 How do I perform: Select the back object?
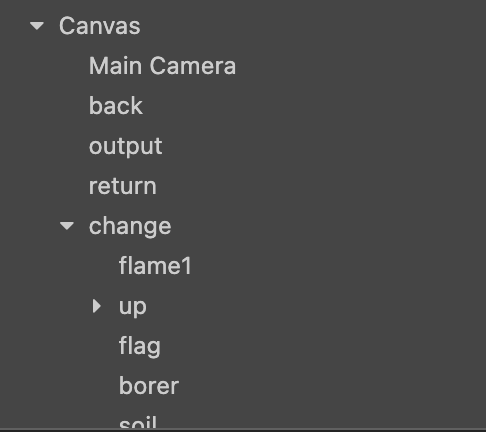116,106
